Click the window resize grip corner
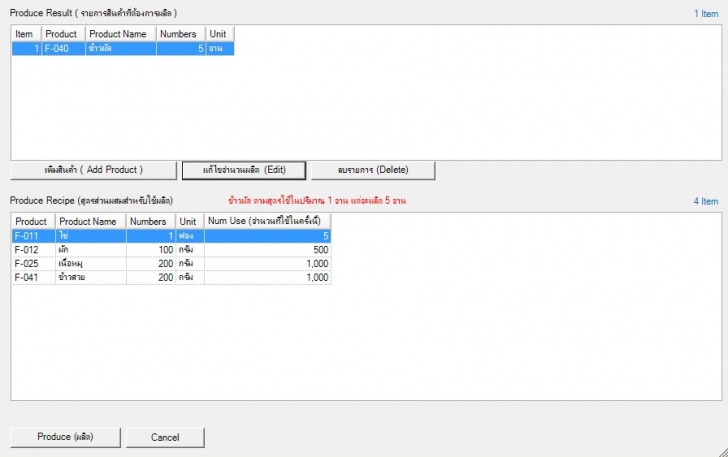Screen dimensions: 728x457 (x=723, y=452)
